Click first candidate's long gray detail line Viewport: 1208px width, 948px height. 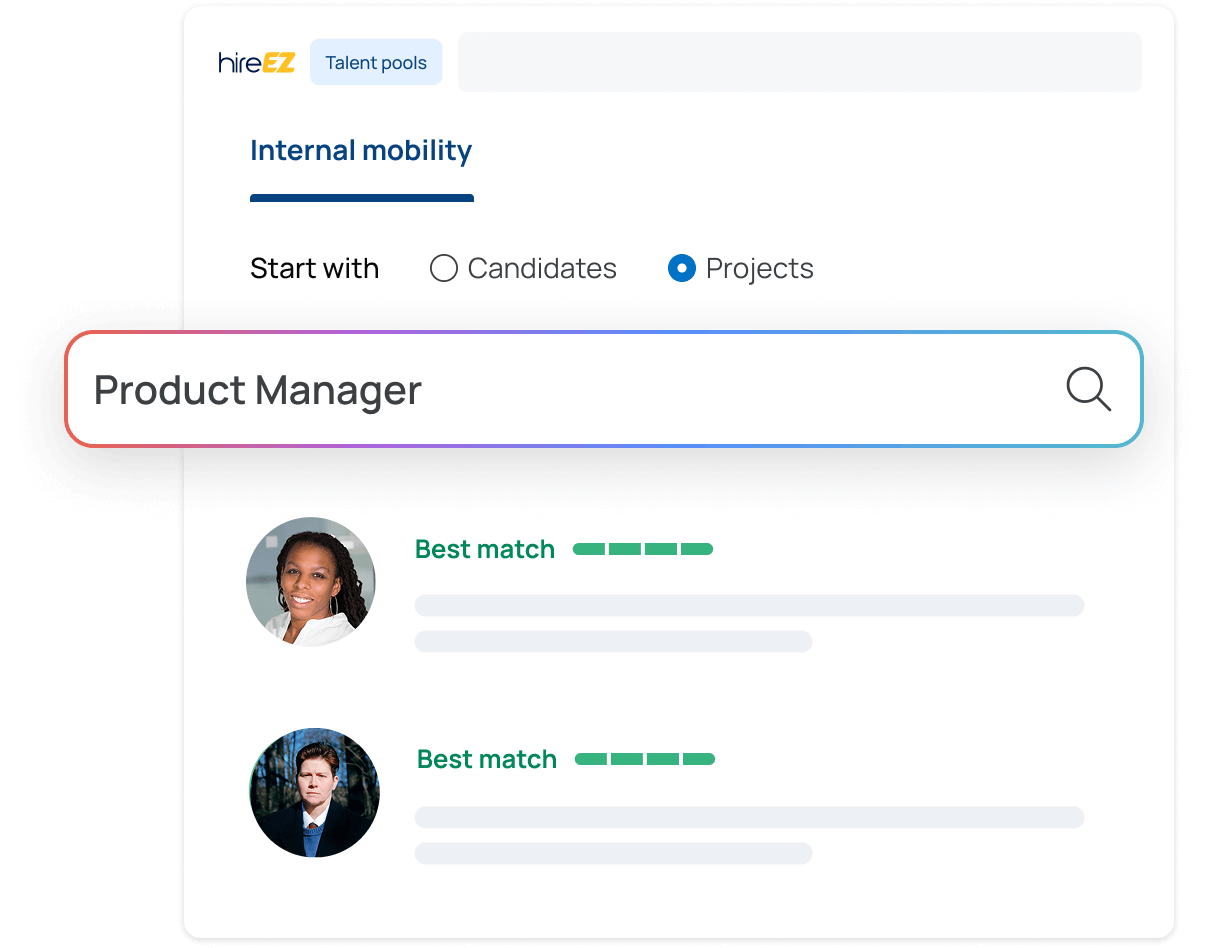[x=749, y=605]
